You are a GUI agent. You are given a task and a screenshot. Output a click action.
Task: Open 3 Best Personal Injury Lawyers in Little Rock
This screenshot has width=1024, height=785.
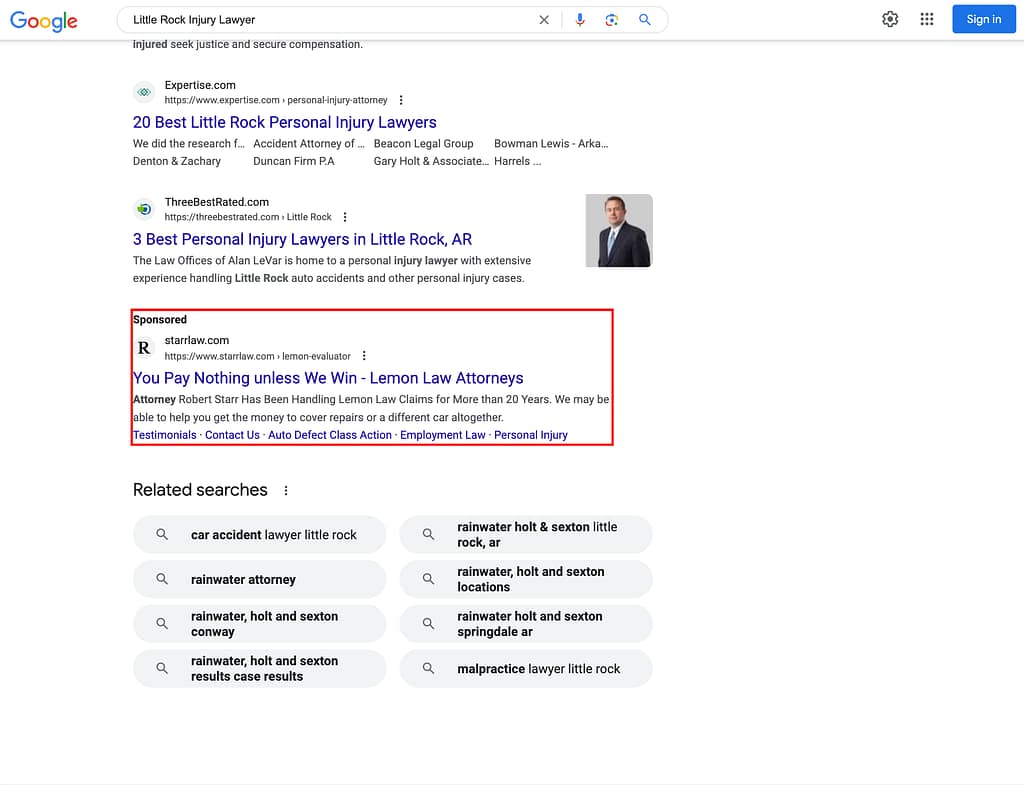(x=302, y=239)
